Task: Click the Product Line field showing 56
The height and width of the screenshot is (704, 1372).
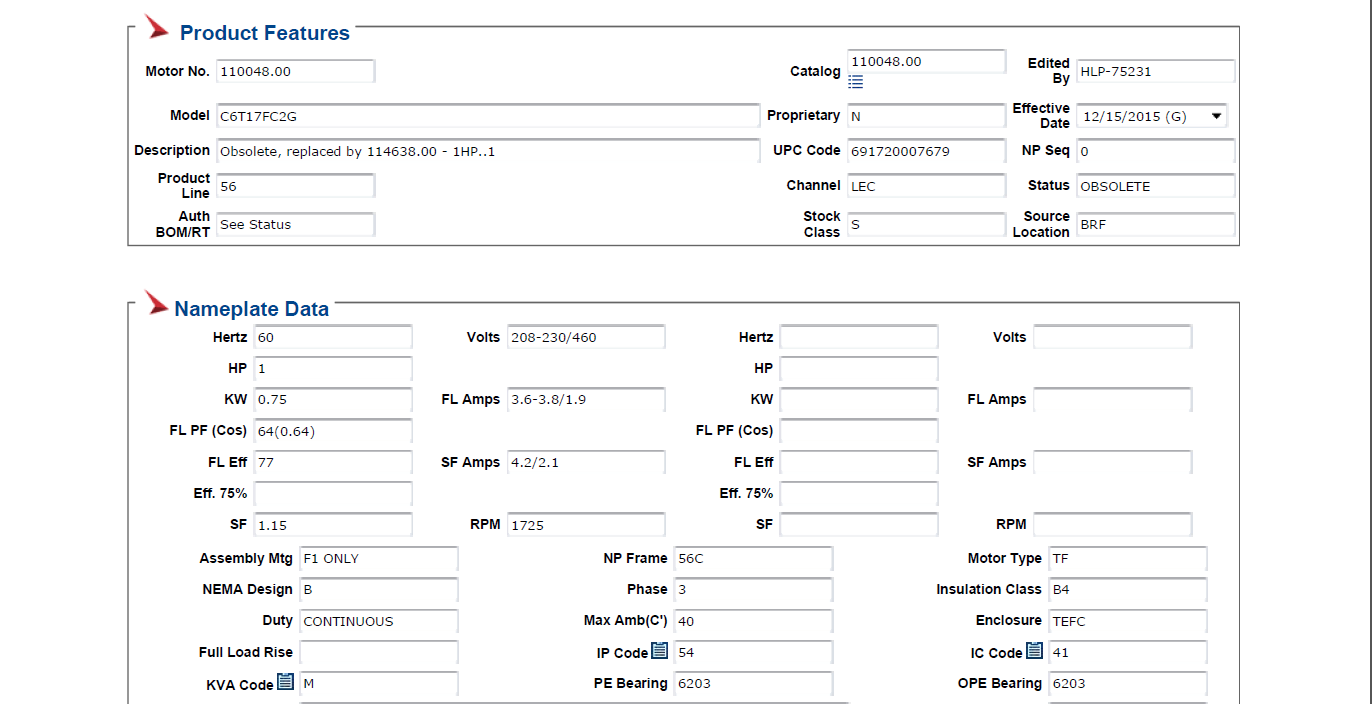Action: pyautogui.click(x=296, y=186)
